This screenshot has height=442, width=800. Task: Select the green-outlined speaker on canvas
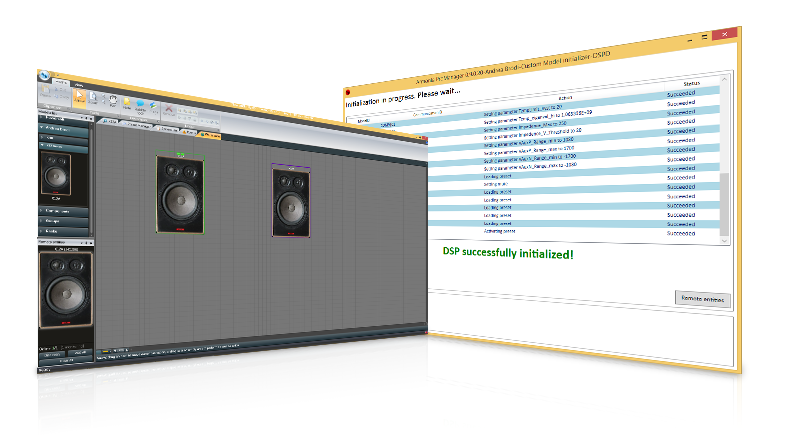(181, 195)
